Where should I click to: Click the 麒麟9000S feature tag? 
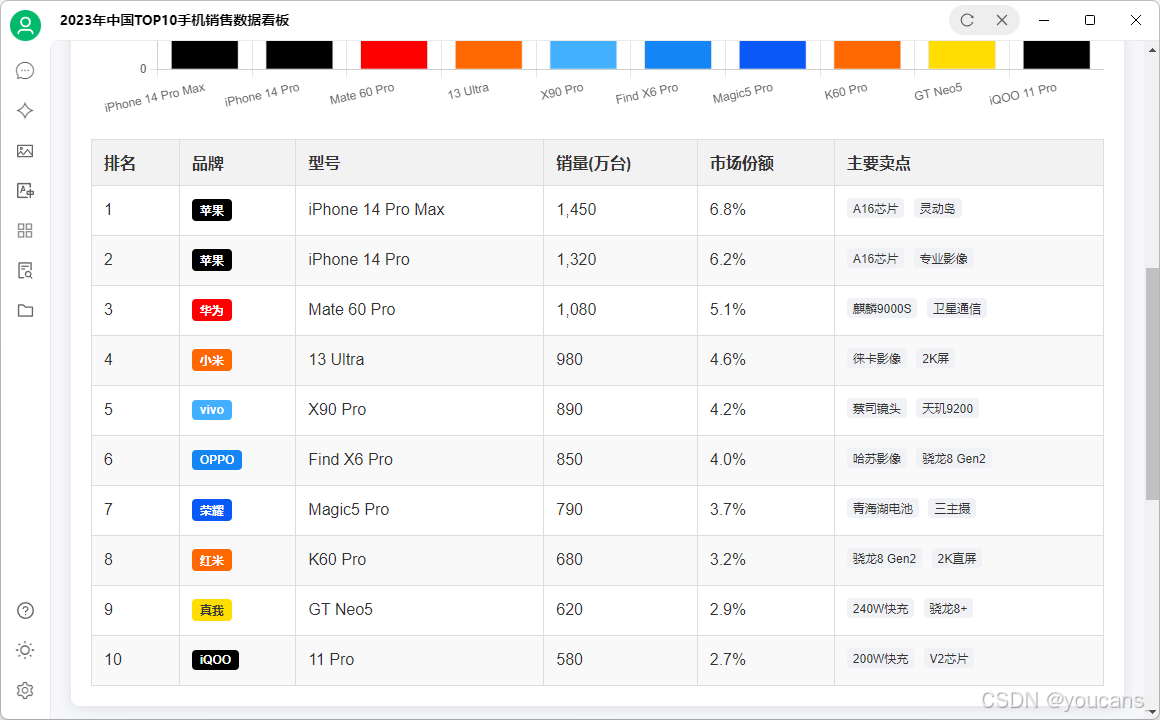(x=882, y=309)
